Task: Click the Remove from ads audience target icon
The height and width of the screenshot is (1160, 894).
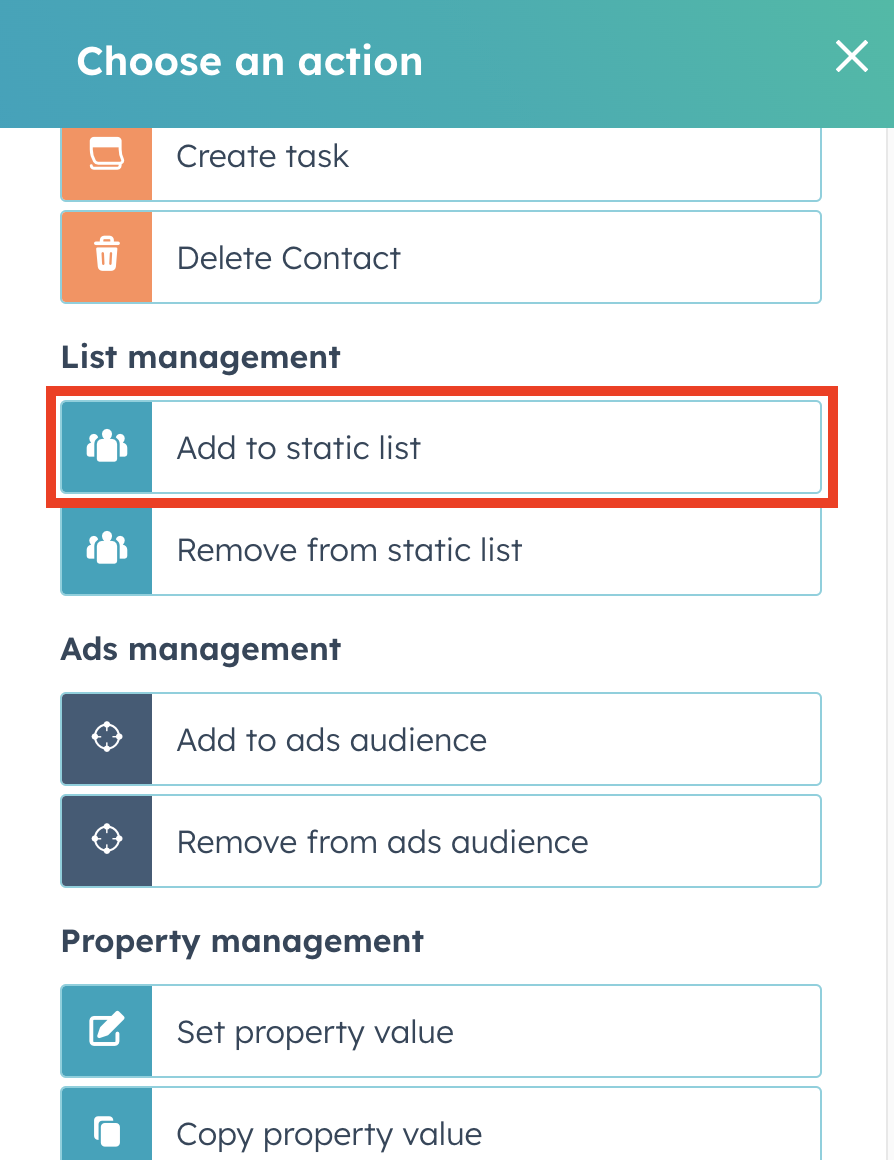Action: 107,839
